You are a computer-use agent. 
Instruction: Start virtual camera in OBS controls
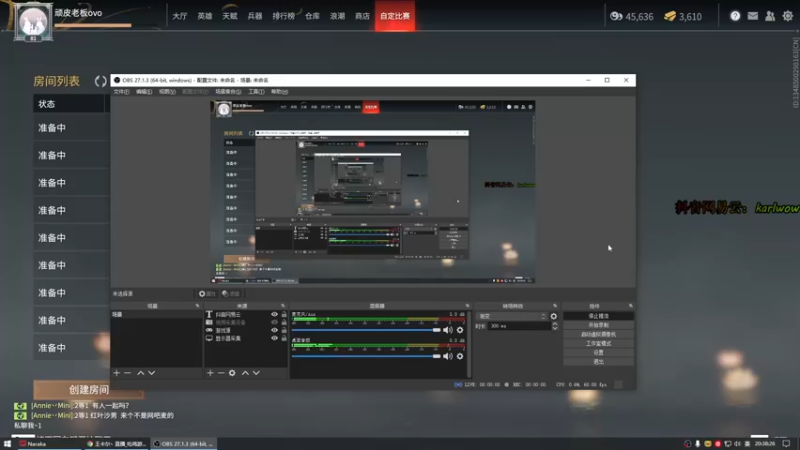tap(598, 334)
